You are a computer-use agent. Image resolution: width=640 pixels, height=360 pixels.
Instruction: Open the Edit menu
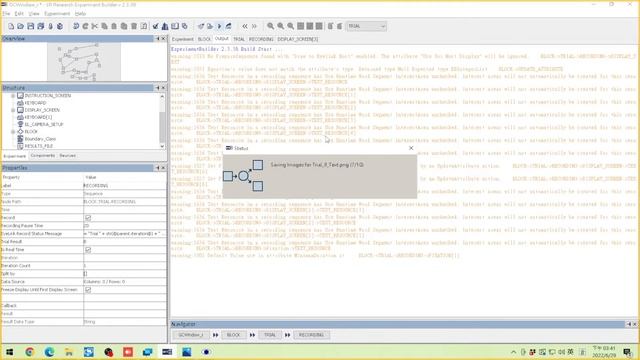click(x=19, y=13)
